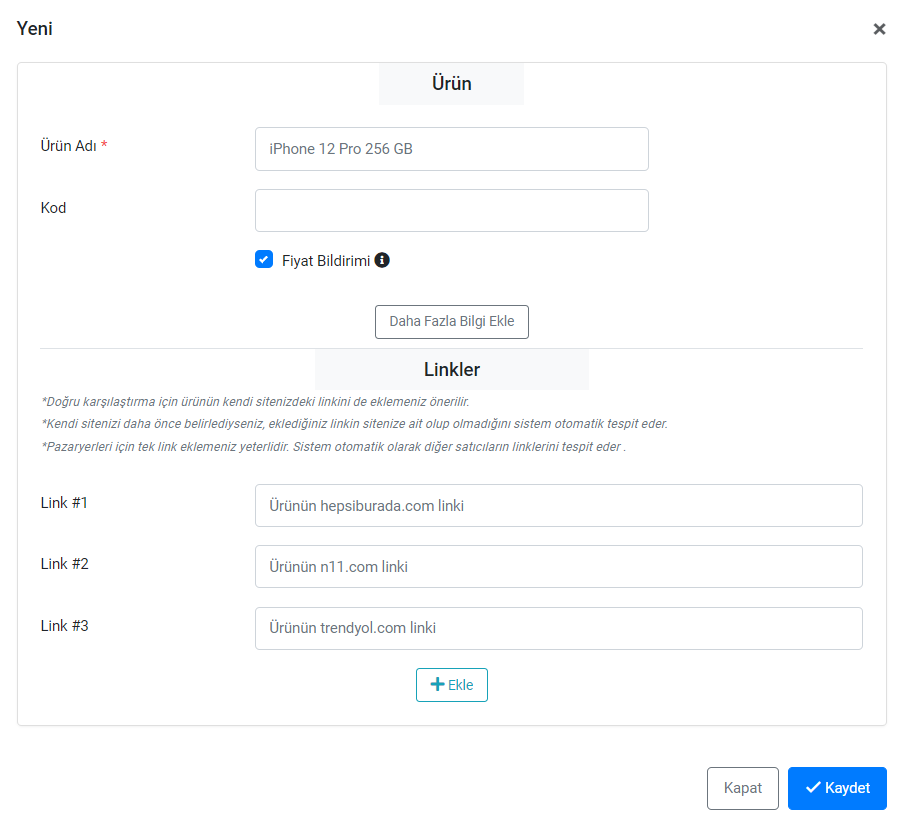This screenshot has height=828, width=902.
Task: Click the Ürün Adı field label
Action: (69, 146)
